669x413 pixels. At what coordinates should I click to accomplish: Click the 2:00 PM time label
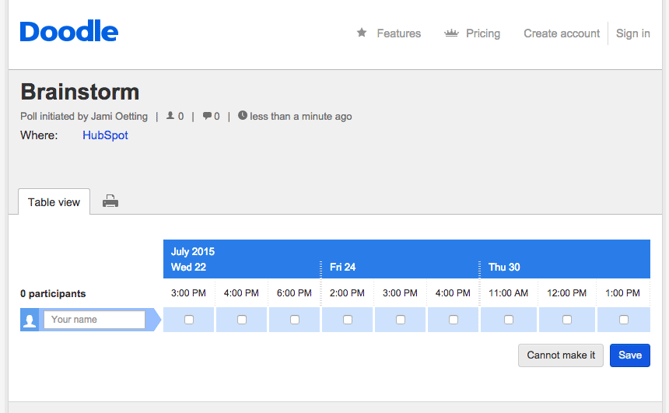[347, 293]
